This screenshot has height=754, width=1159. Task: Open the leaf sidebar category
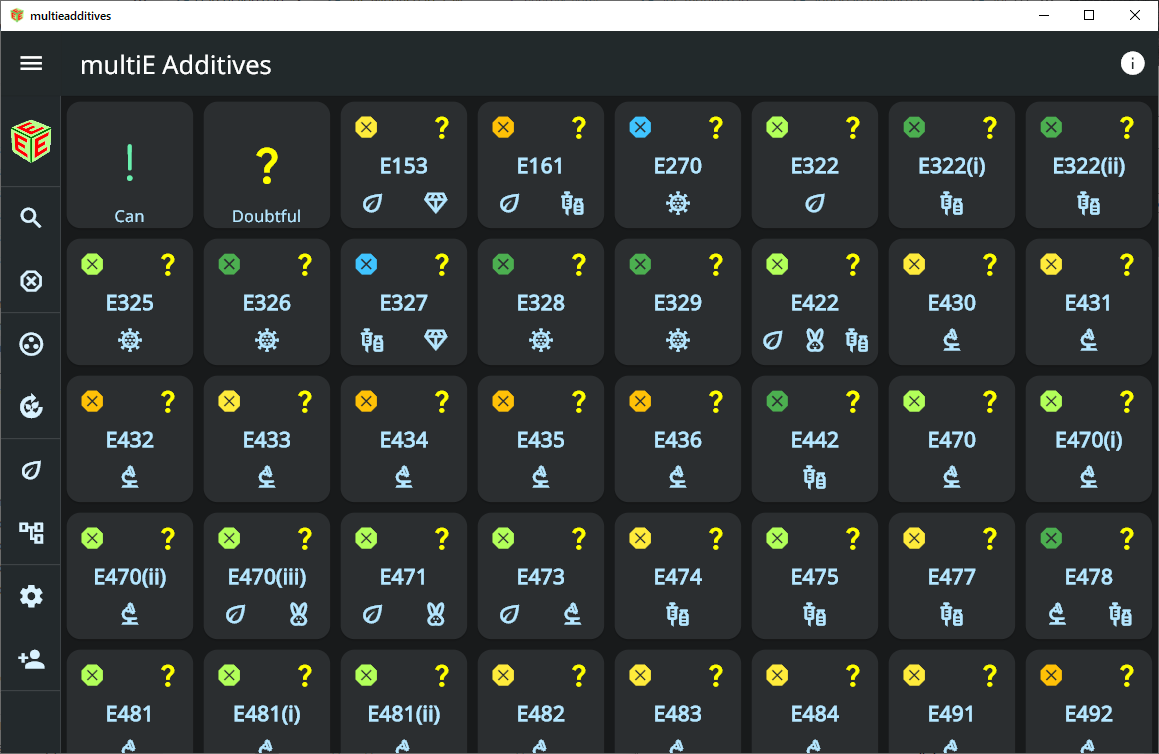[x=31, y=470]
